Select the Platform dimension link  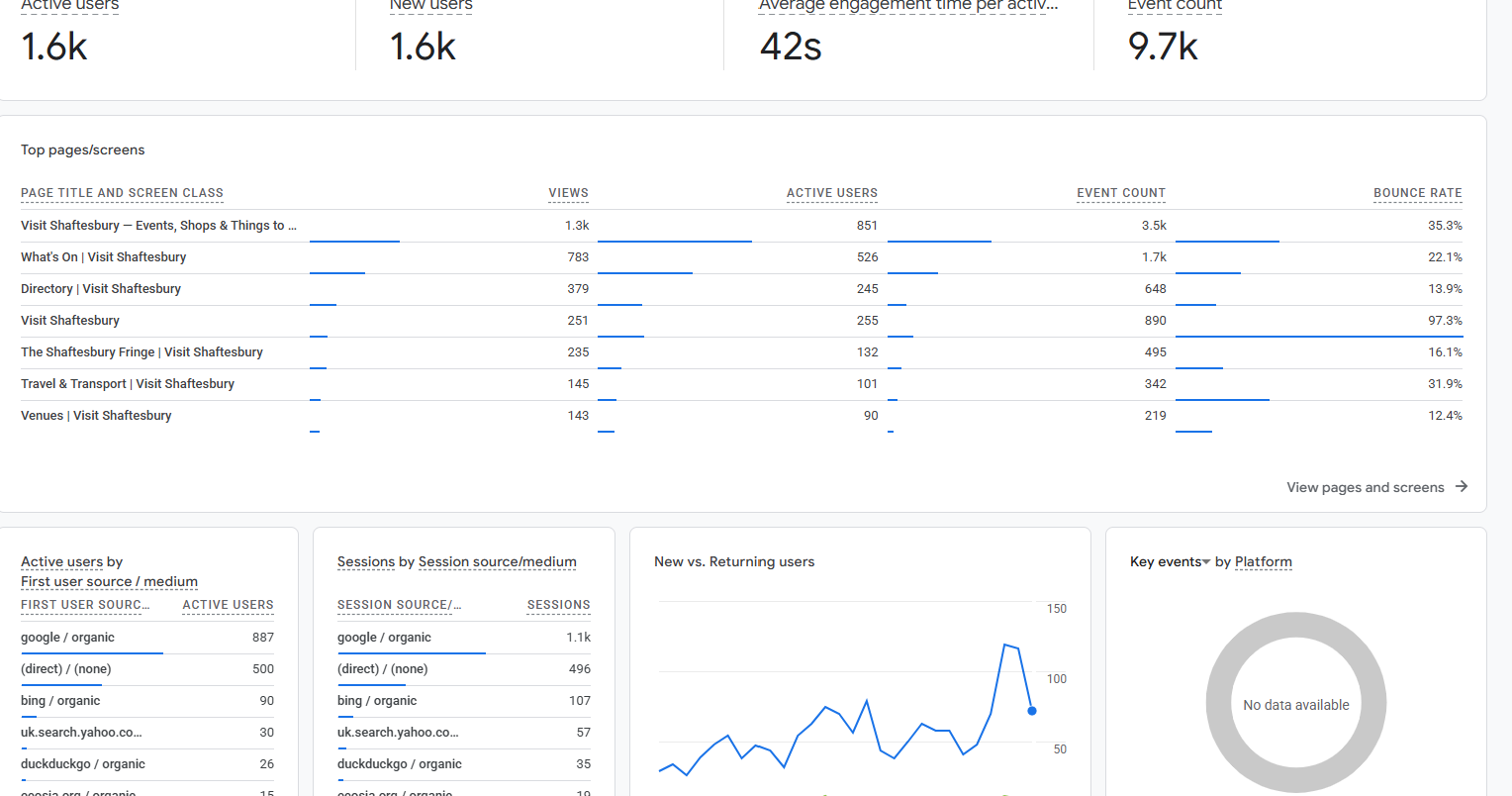(x=1264, y=561)
